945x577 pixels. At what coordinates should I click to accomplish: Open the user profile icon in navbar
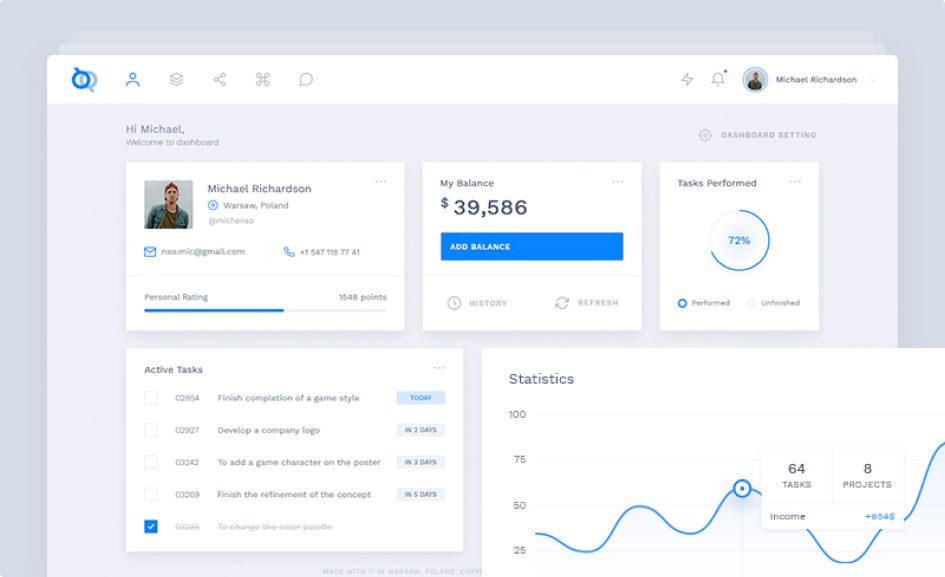click(130, 80)
